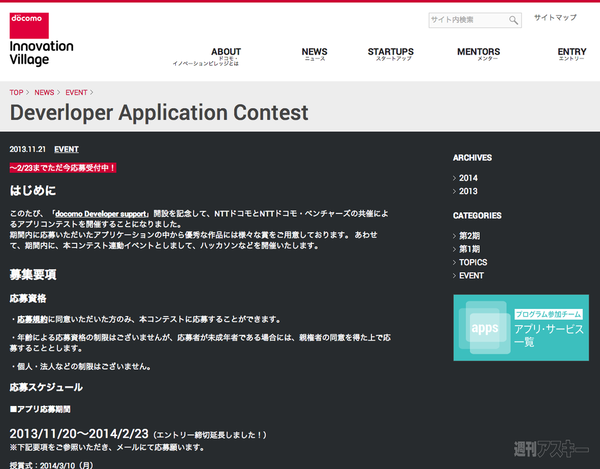Click the CATEGORIES heading
This screenshot has width=600, height=469.
[x=477, y=216]
